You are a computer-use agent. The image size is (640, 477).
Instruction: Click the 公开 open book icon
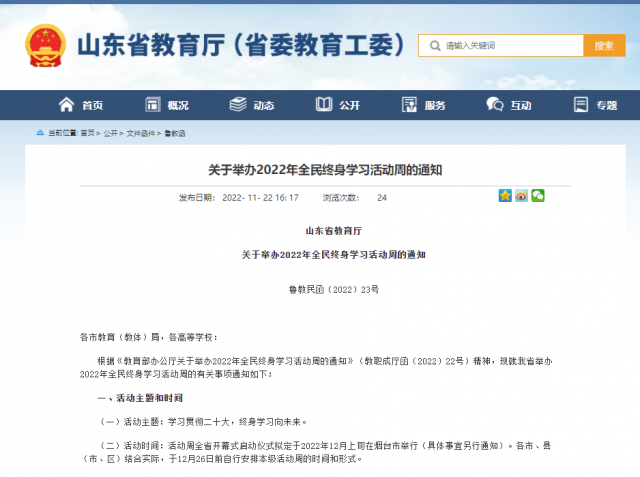324,105
